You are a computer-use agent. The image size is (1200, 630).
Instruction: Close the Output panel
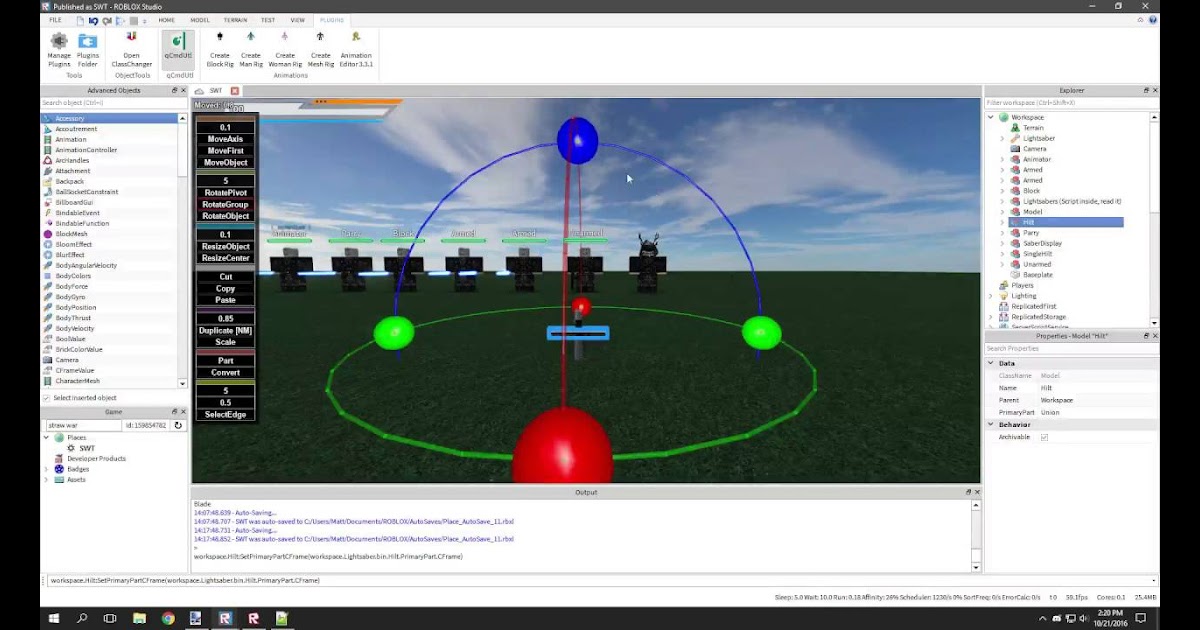click(977, 492)
